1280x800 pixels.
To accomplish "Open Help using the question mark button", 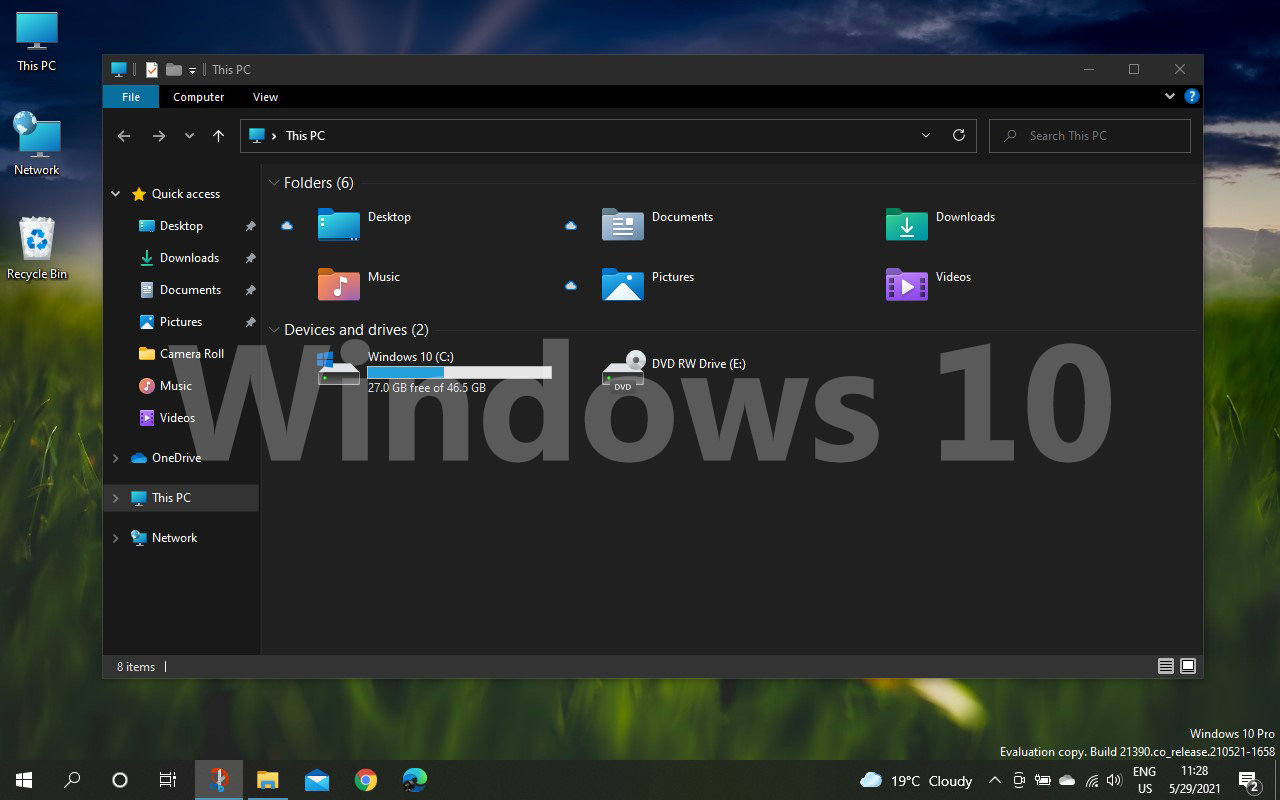I will (1191, 96).
